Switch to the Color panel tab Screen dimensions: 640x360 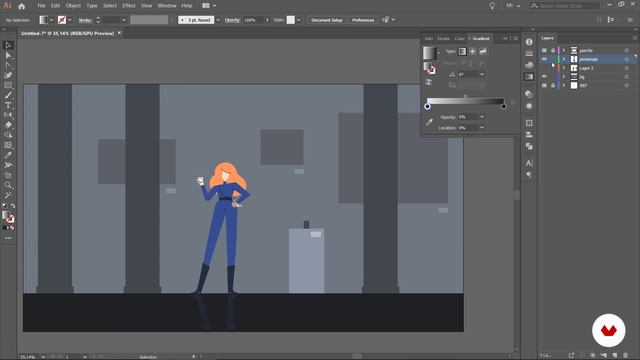point(460,38)
